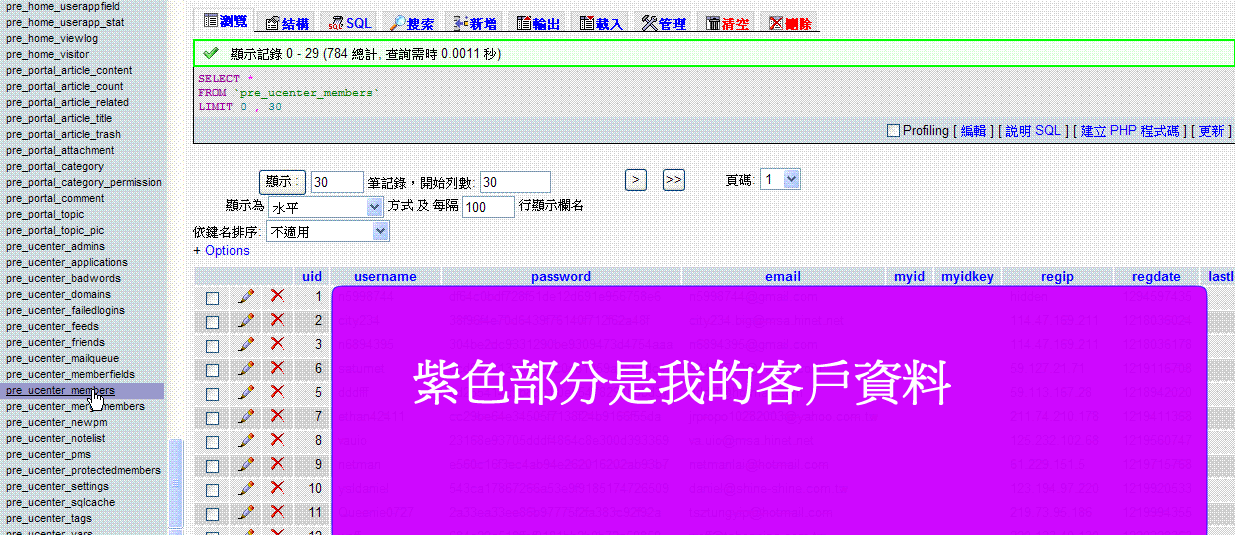Tick the row checkbox for uid 7
1235x535 pixels.
coord(212,418)
